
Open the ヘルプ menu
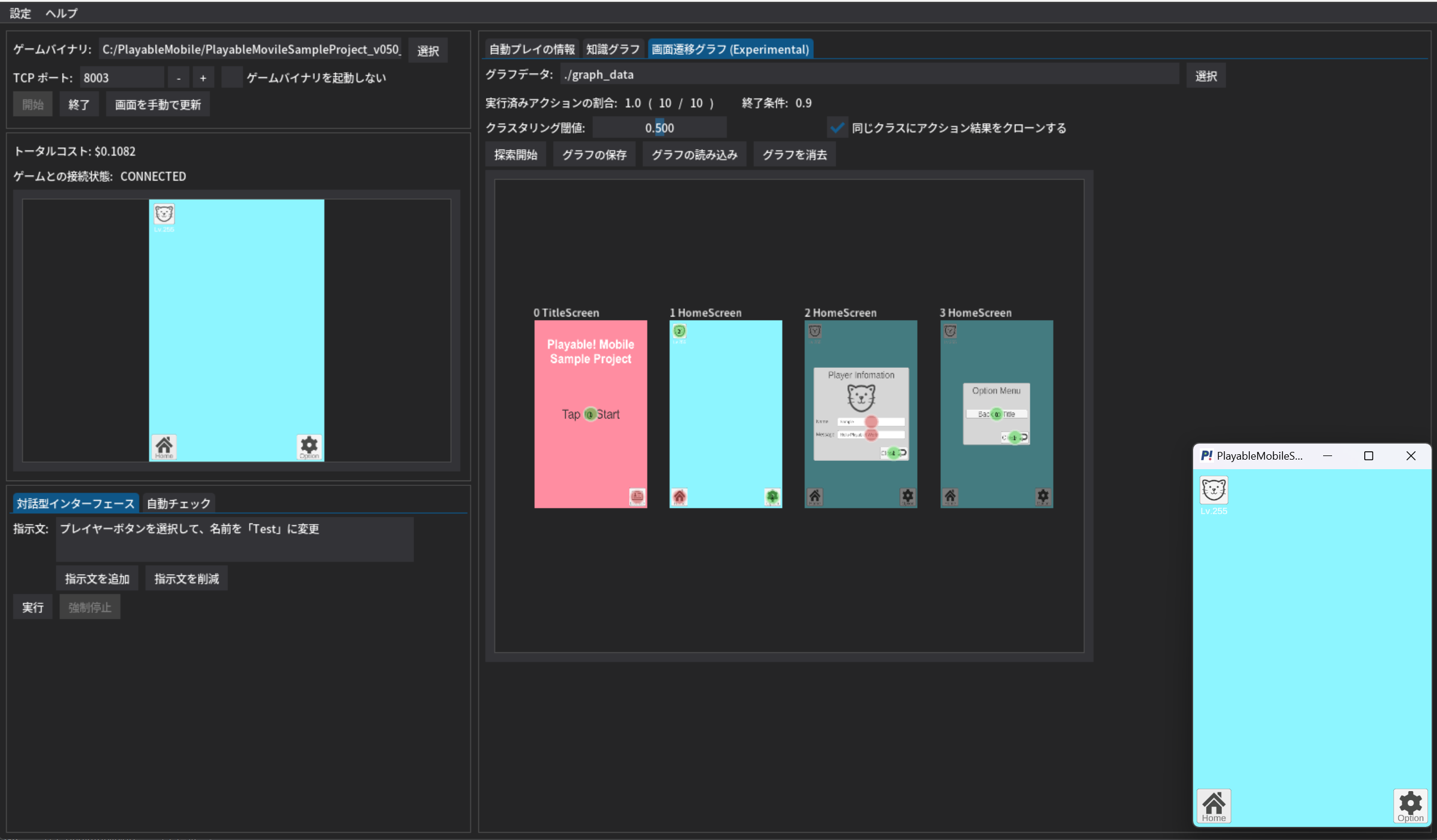pyautogui.click(x=61, y=13)
